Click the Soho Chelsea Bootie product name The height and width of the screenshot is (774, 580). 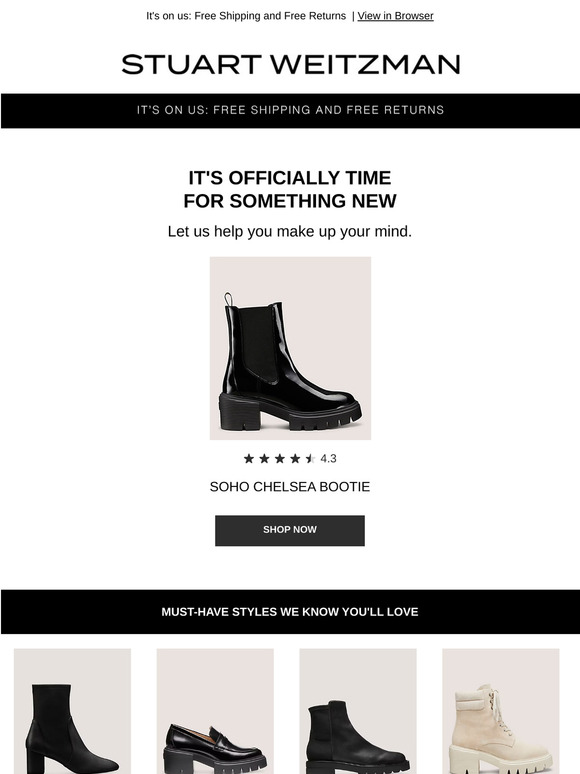[290, 487]
